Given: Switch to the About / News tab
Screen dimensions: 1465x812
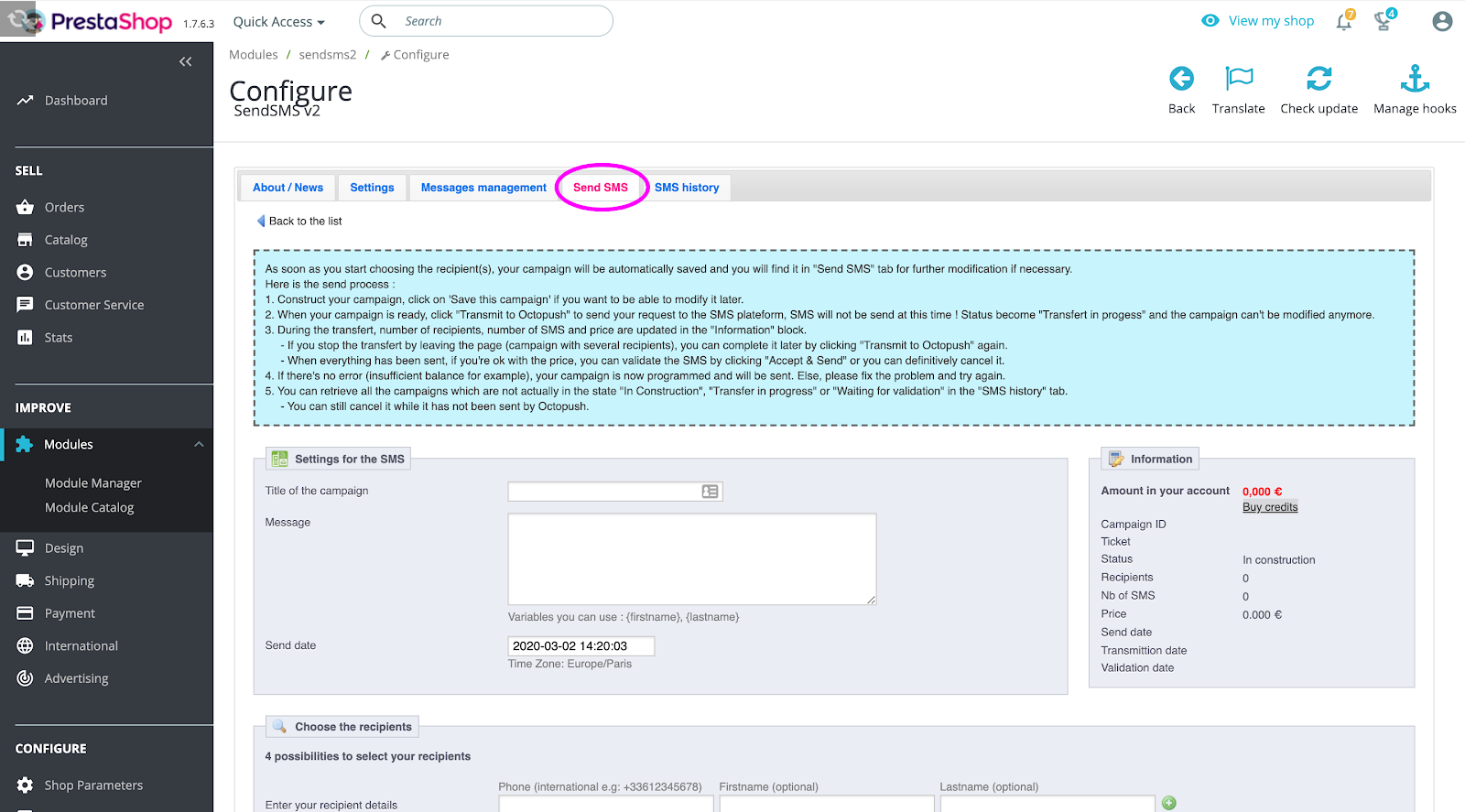Looking at the screenshot, I should [x=288, y=188].
